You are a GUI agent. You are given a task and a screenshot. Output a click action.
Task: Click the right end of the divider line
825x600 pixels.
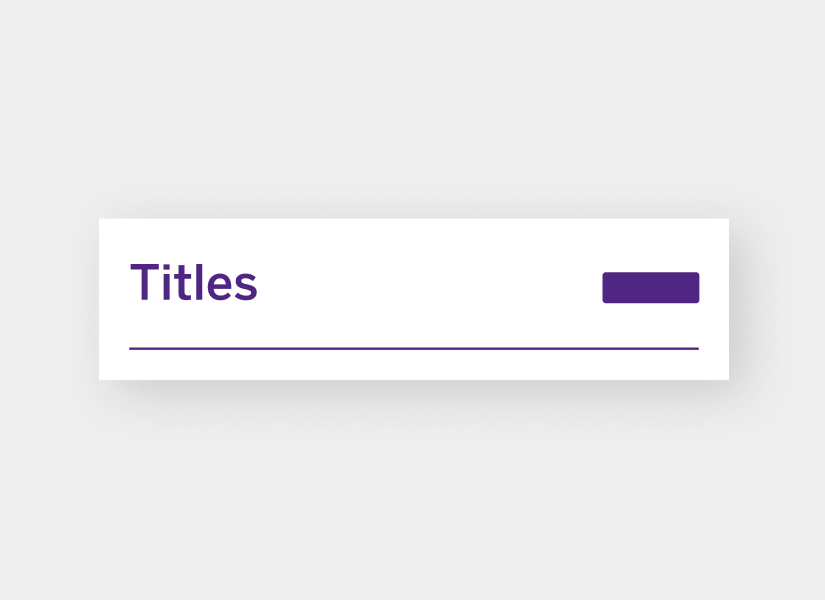click(696, 348)
